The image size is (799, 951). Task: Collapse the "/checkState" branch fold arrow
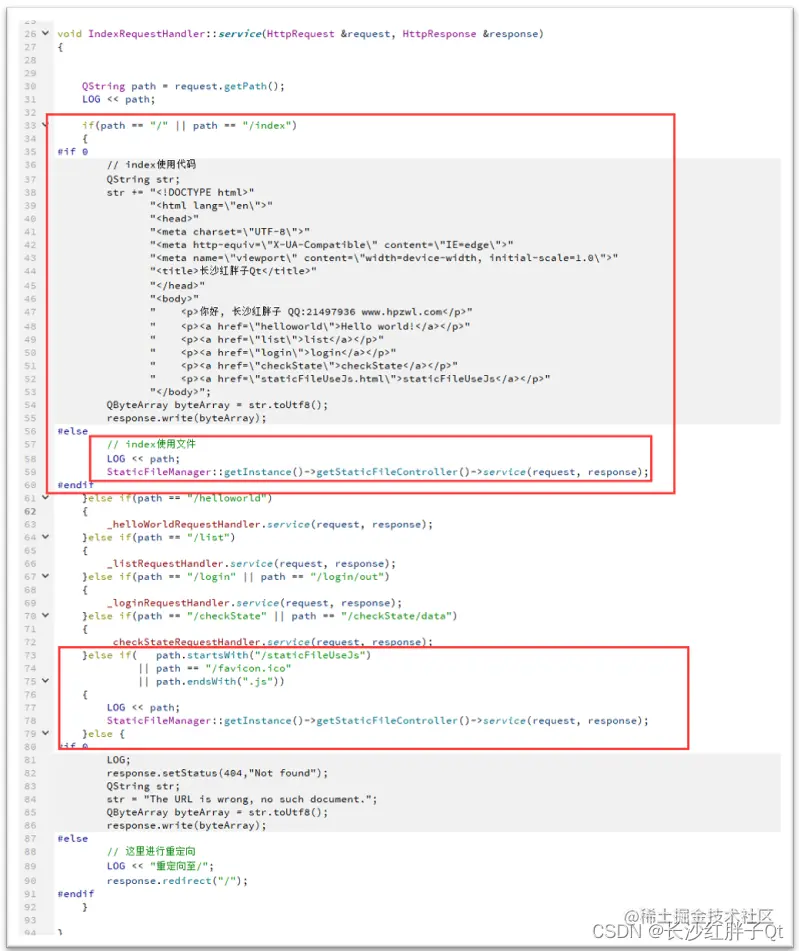46,616
